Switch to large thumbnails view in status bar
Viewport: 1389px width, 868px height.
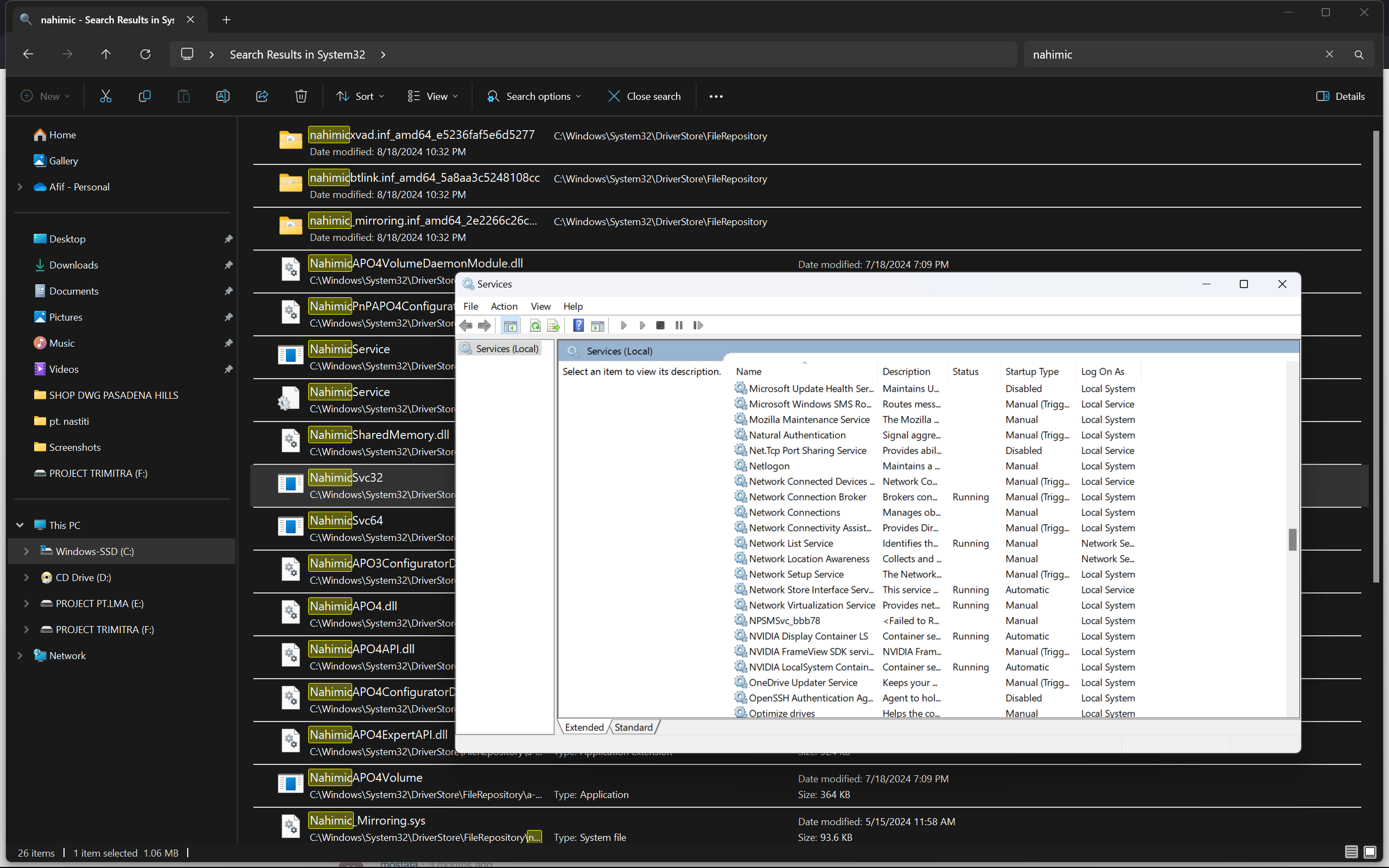click(1369, 852)
